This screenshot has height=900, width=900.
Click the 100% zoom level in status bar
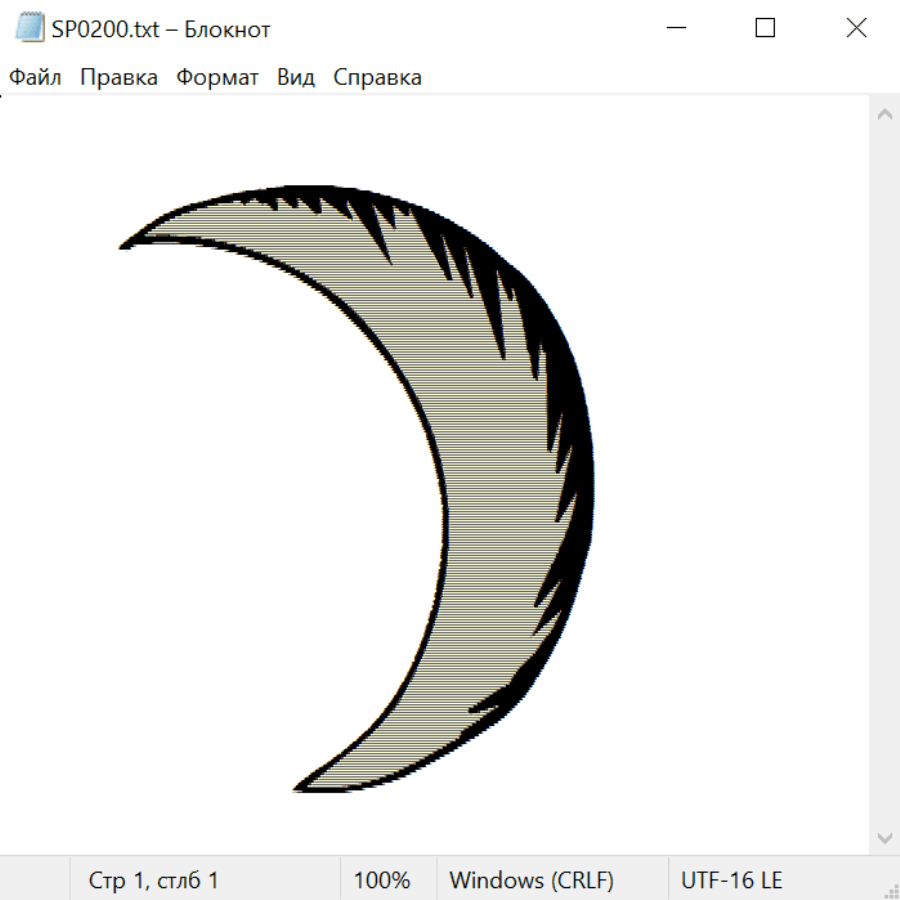point(382,880)
